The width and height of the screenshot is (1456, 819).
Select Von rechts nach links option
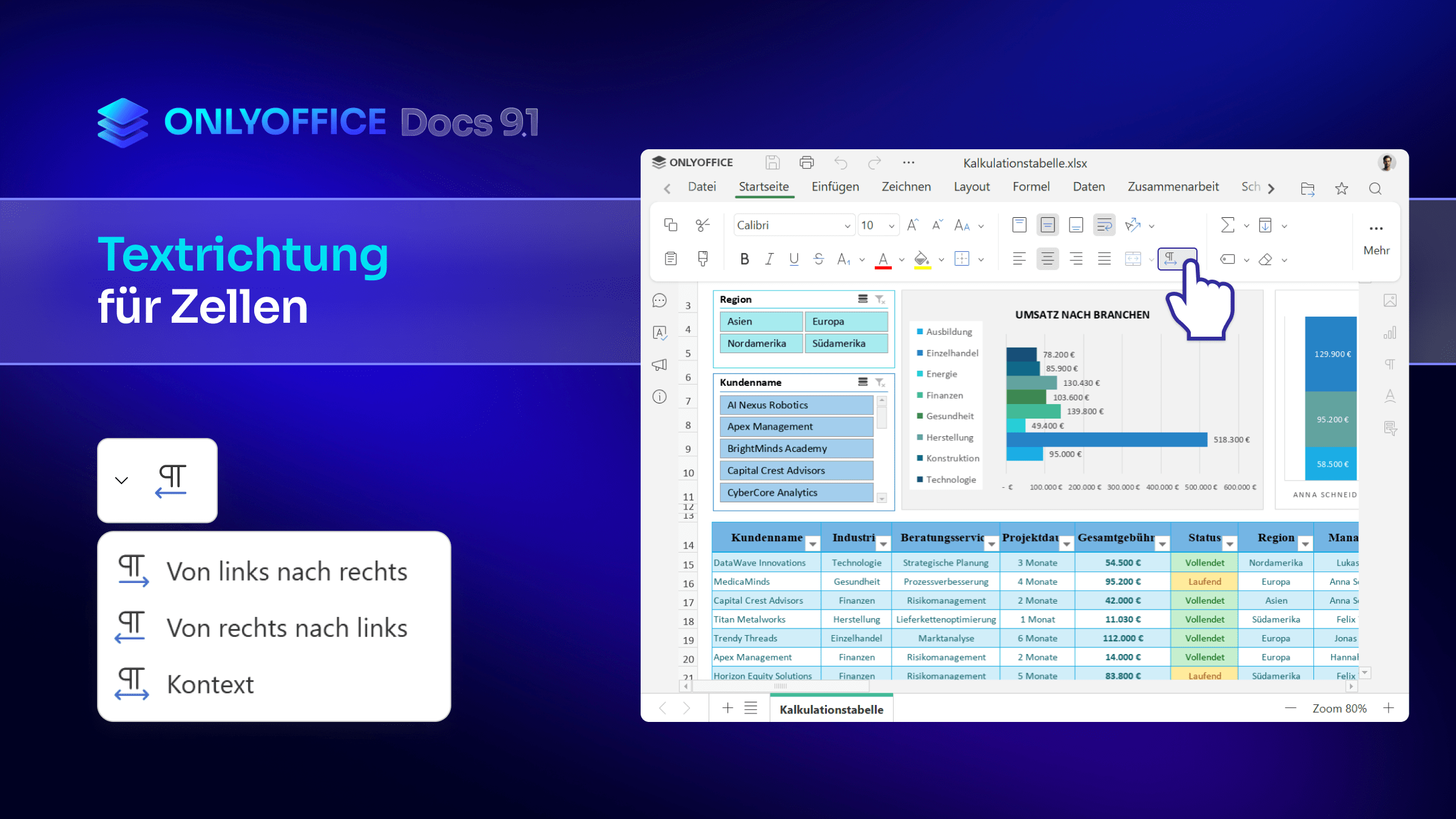286,629
